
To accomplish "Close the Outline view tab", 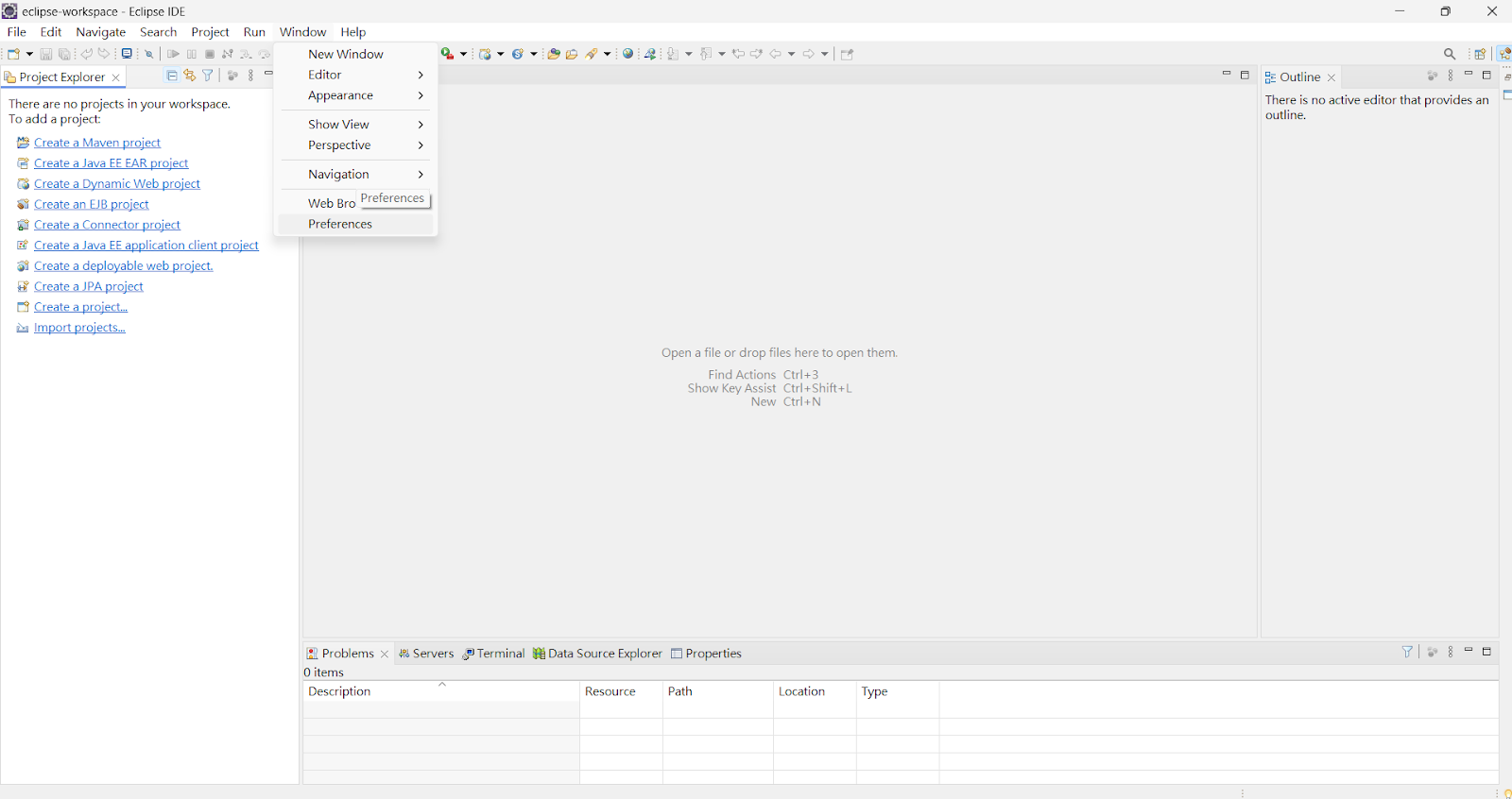I will 1332,77.
